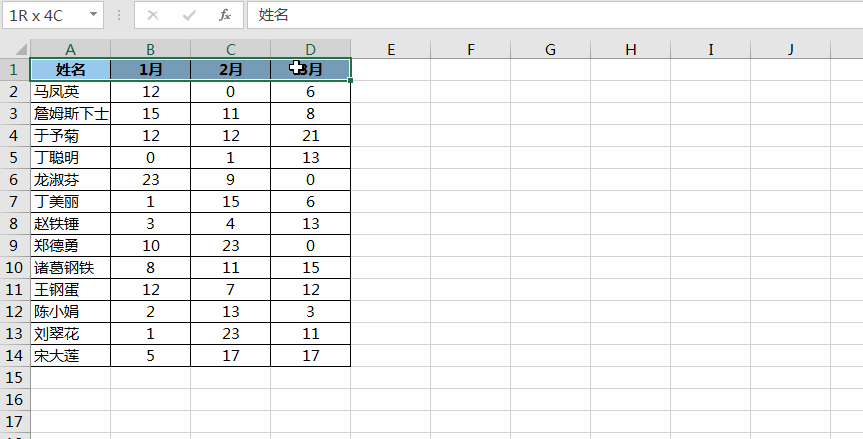Expand the Name Box dropdown arrow
The width and height of the screenshot is (863, 439).
(x=93, y=15)
